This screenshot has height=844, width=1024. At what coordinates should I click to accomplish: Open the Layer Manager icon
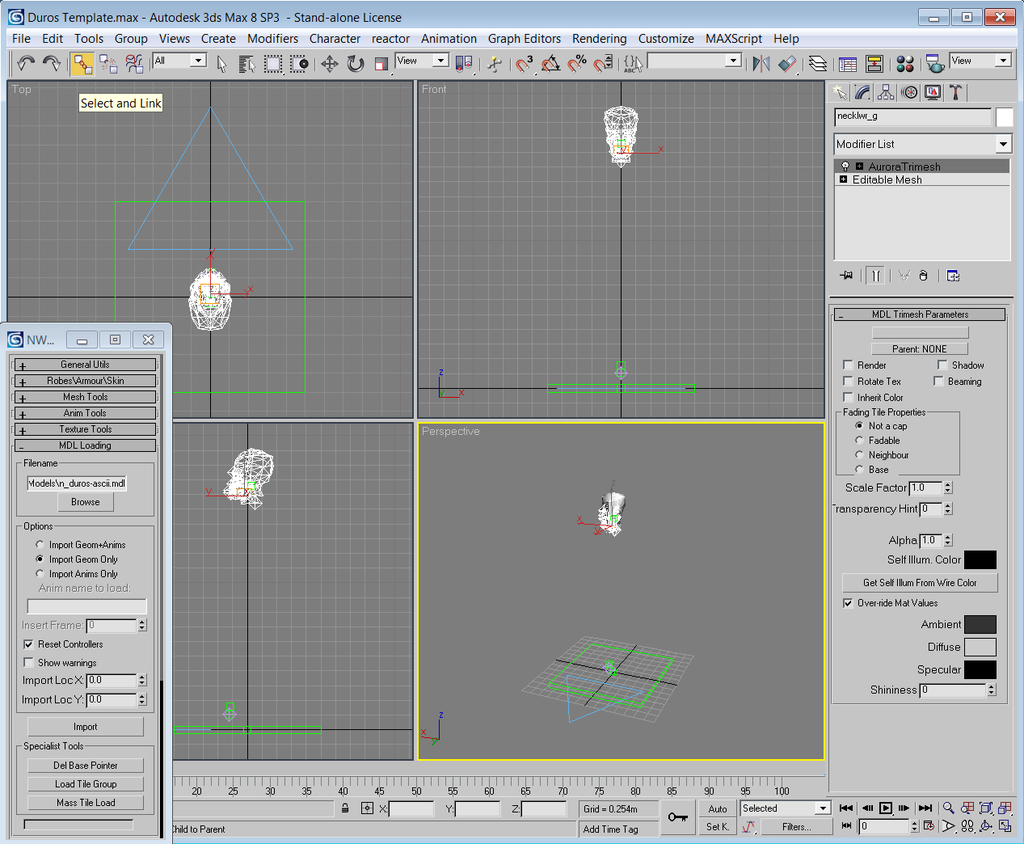[818, 63]
